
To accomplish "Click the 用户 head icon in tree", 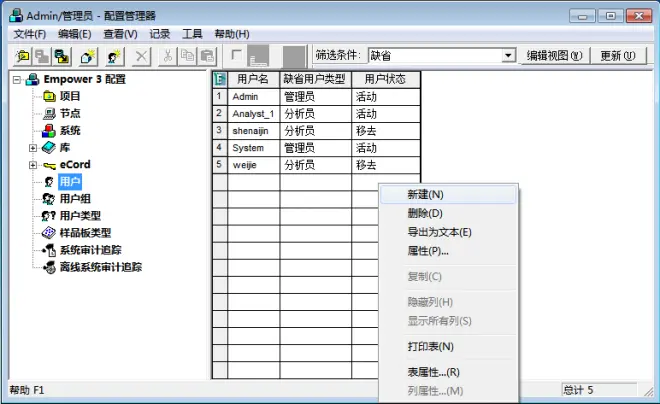I will [49, 182].
